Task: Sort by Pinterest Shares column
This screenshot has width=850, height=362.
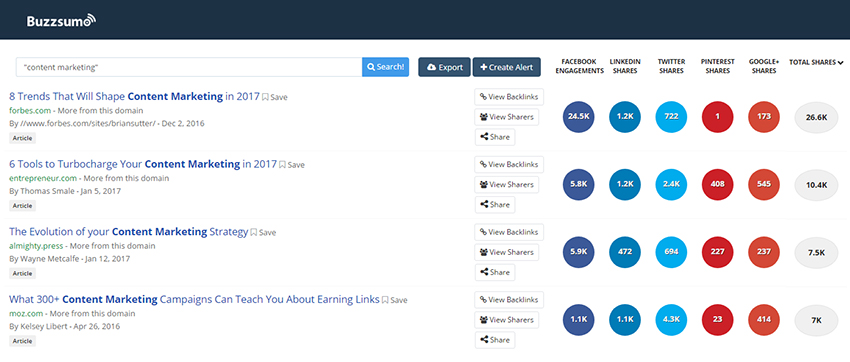Action: (x=718, y=67)
